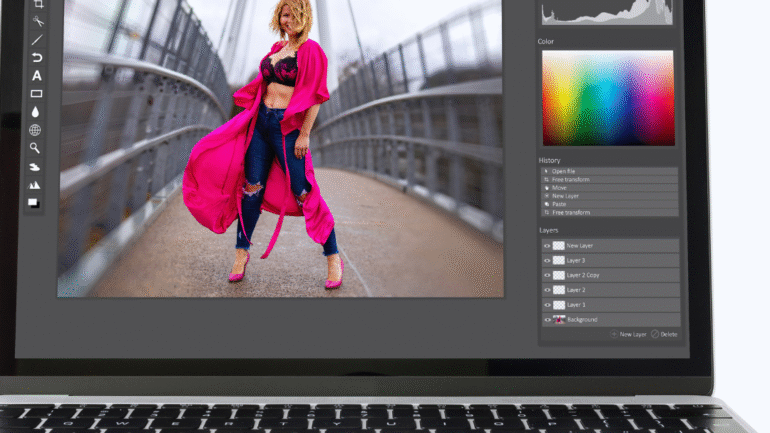Select the Layer 3 name
This screenshot has width=770, height=433.
click(x=576, y=260)
